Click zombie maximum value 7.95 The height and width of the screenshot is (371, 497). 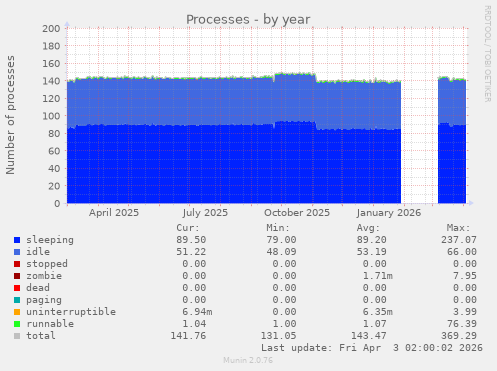pos(465,276)
